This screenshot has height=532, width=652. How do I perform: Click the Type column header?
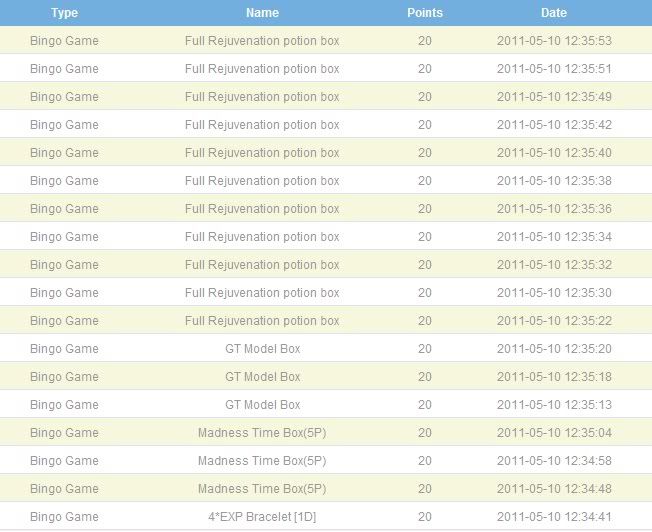[64, 12]
